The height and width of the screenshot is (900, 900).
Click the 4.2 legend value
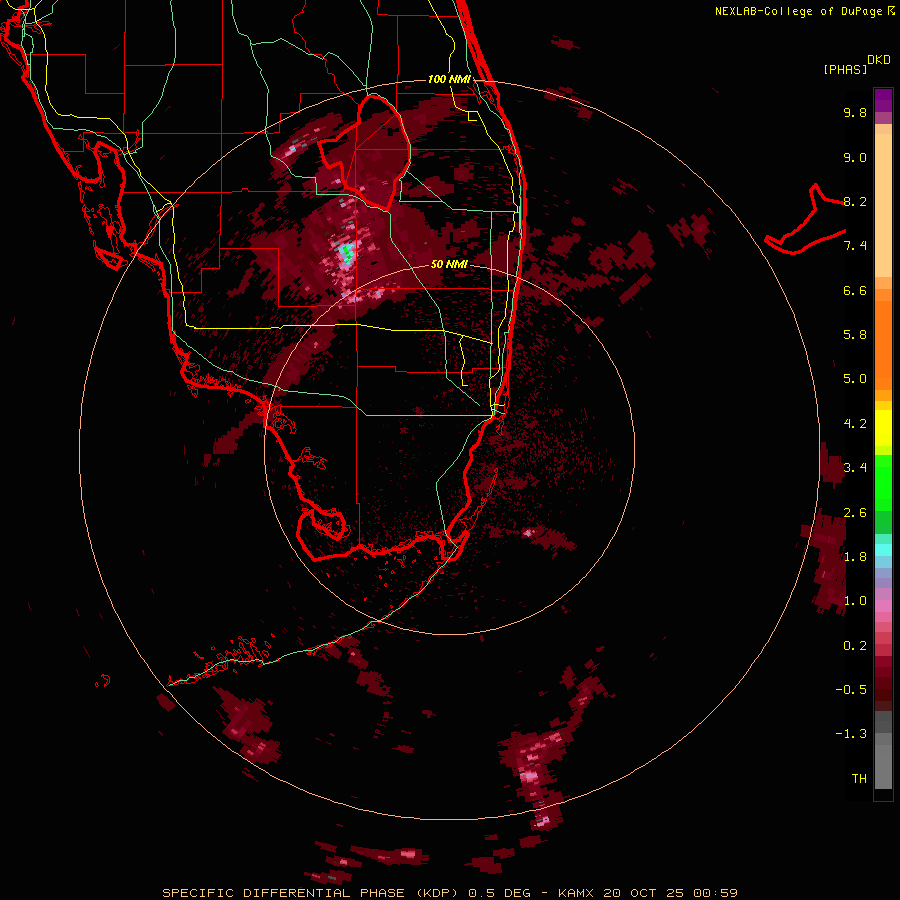point(855,424)
